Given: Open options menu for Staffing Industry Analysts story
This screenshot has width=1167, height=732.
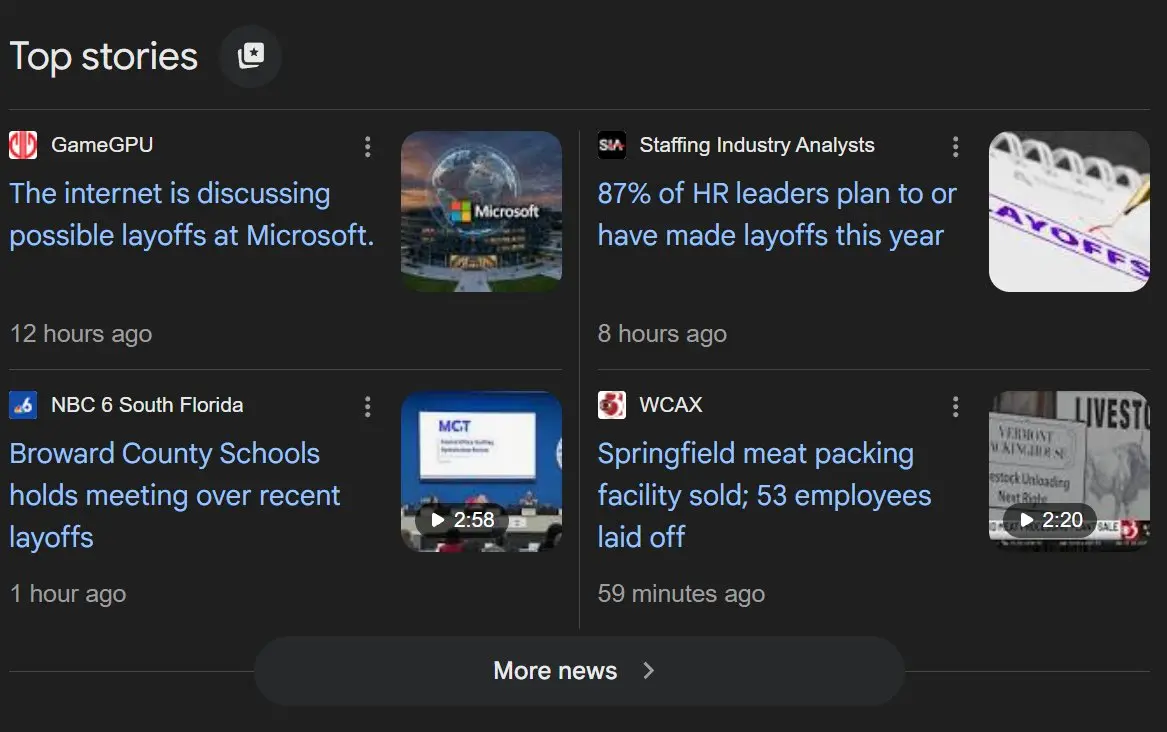Looking at the screenshot, I should (x=956, y=147).
